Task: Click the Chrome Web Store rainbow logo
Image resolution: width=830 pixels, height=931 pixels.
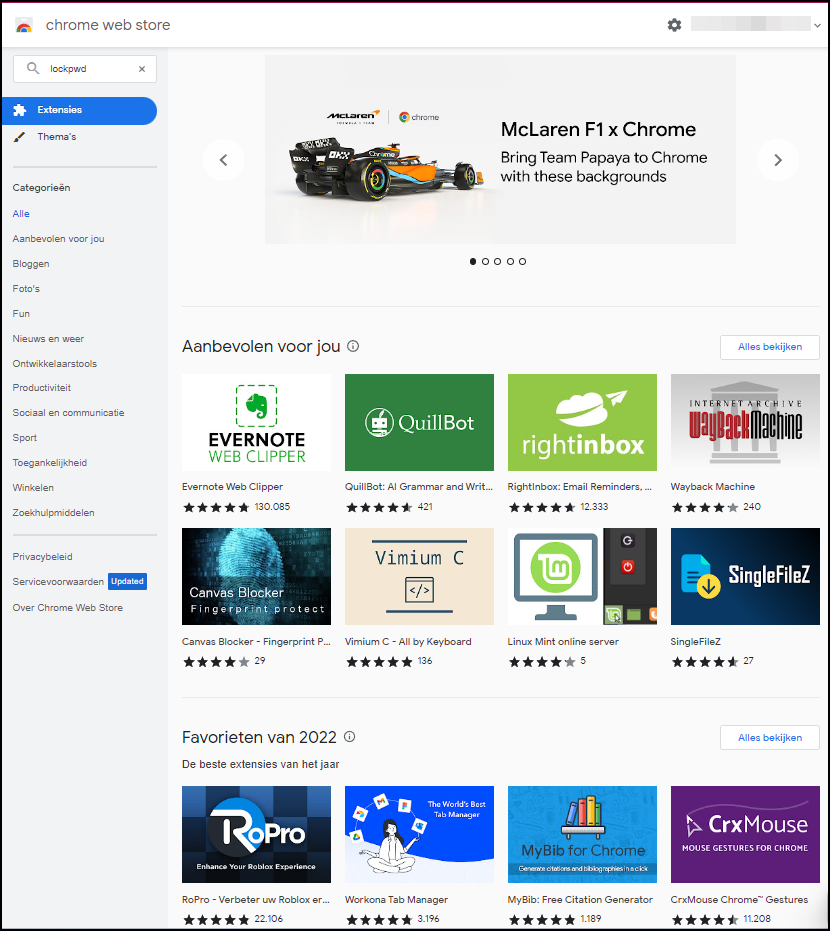Action: (24, 25)
